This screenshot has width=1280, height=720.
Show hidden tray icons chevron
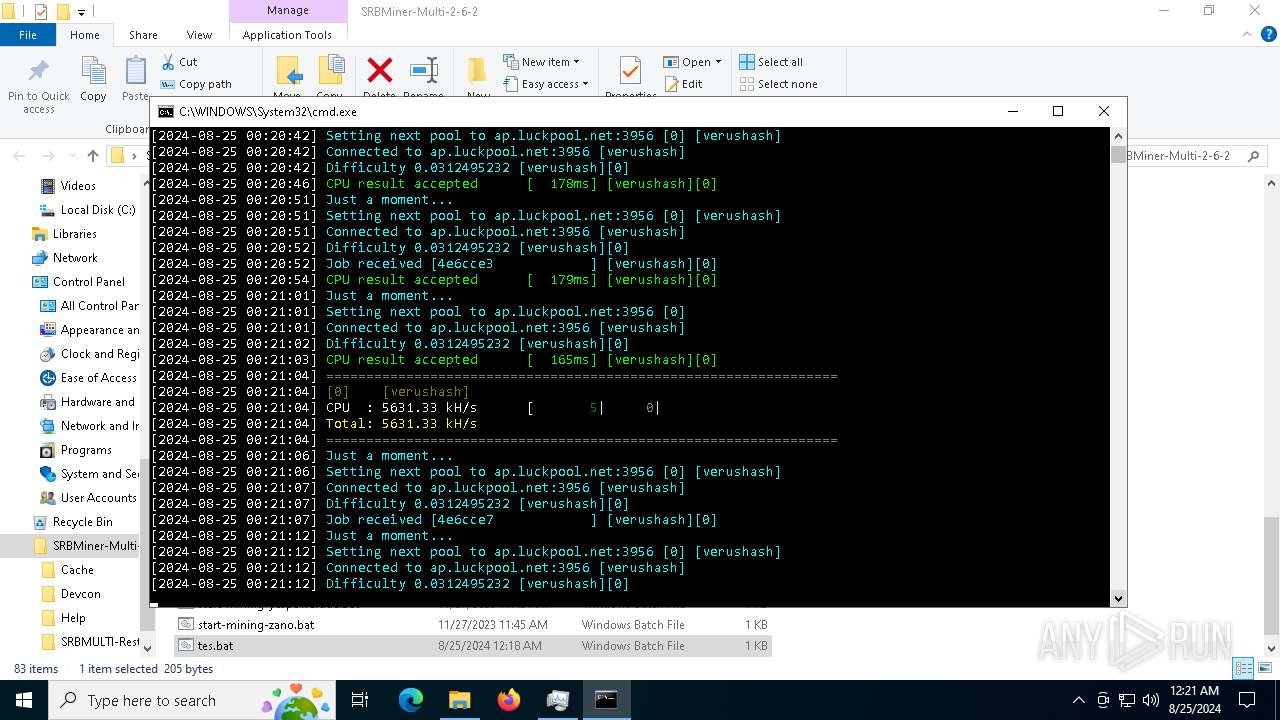pyautogui.click(x=1078, y=700)
